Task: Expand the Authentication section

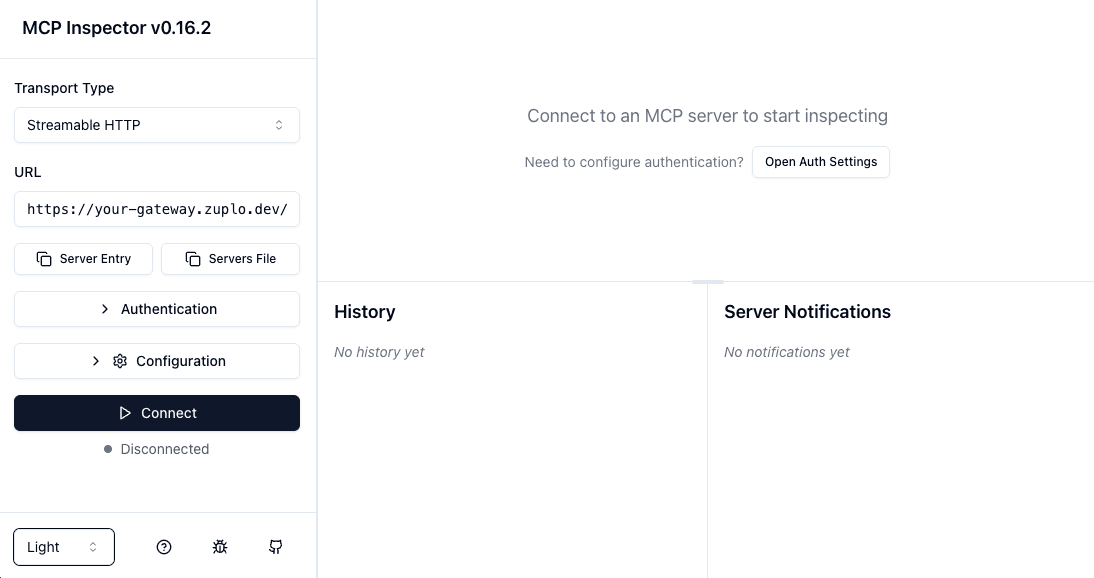Action: coord(157,309)
